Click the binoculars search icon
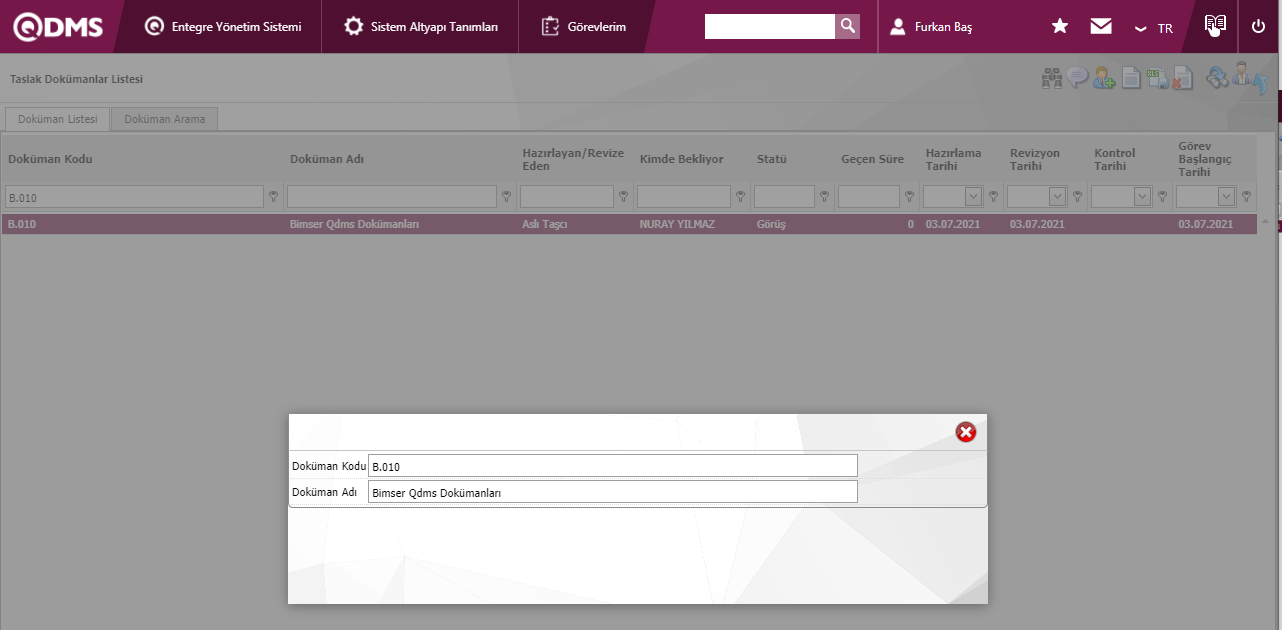1282x630 pixels. point(1051,78)
